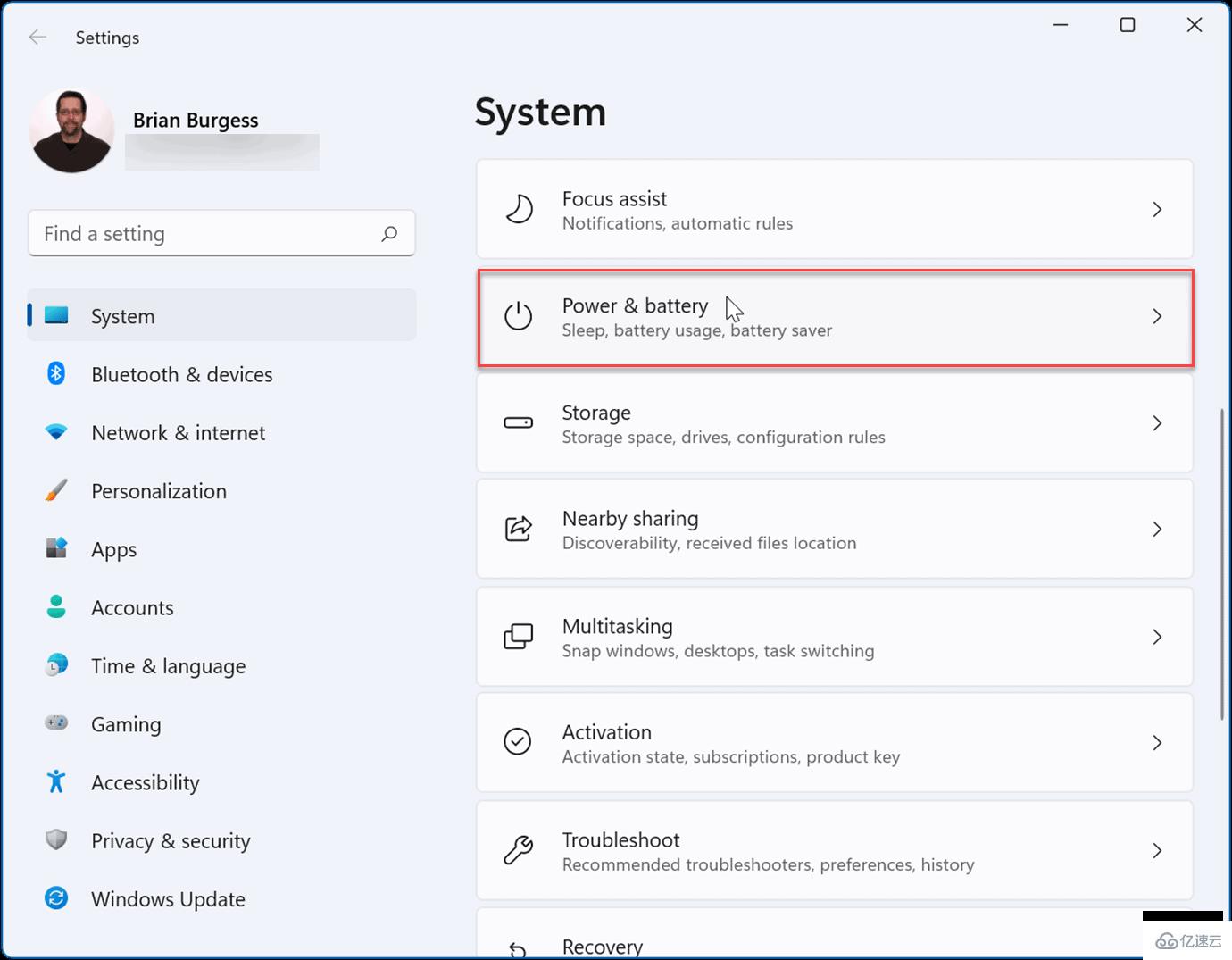Click the back arrow icon in Settings
This screenshot has width=1232, height=960.
(37, 37)
